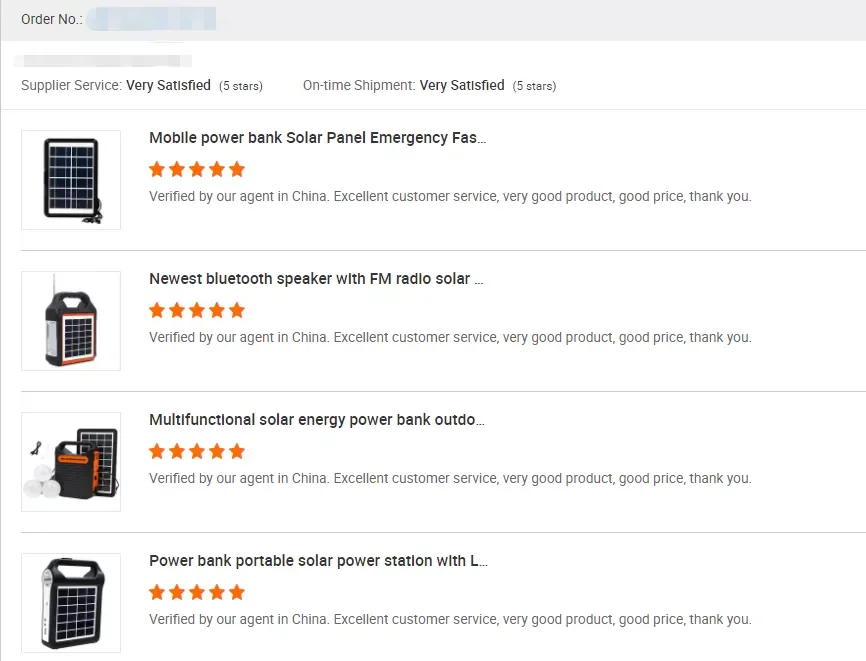Click the Mobile power bank review comment text

(450, 197)
